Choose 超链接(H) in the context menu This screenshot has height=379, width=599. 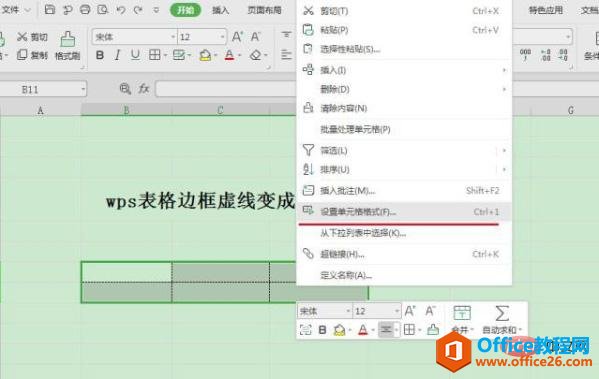click(x=404, y=254)
